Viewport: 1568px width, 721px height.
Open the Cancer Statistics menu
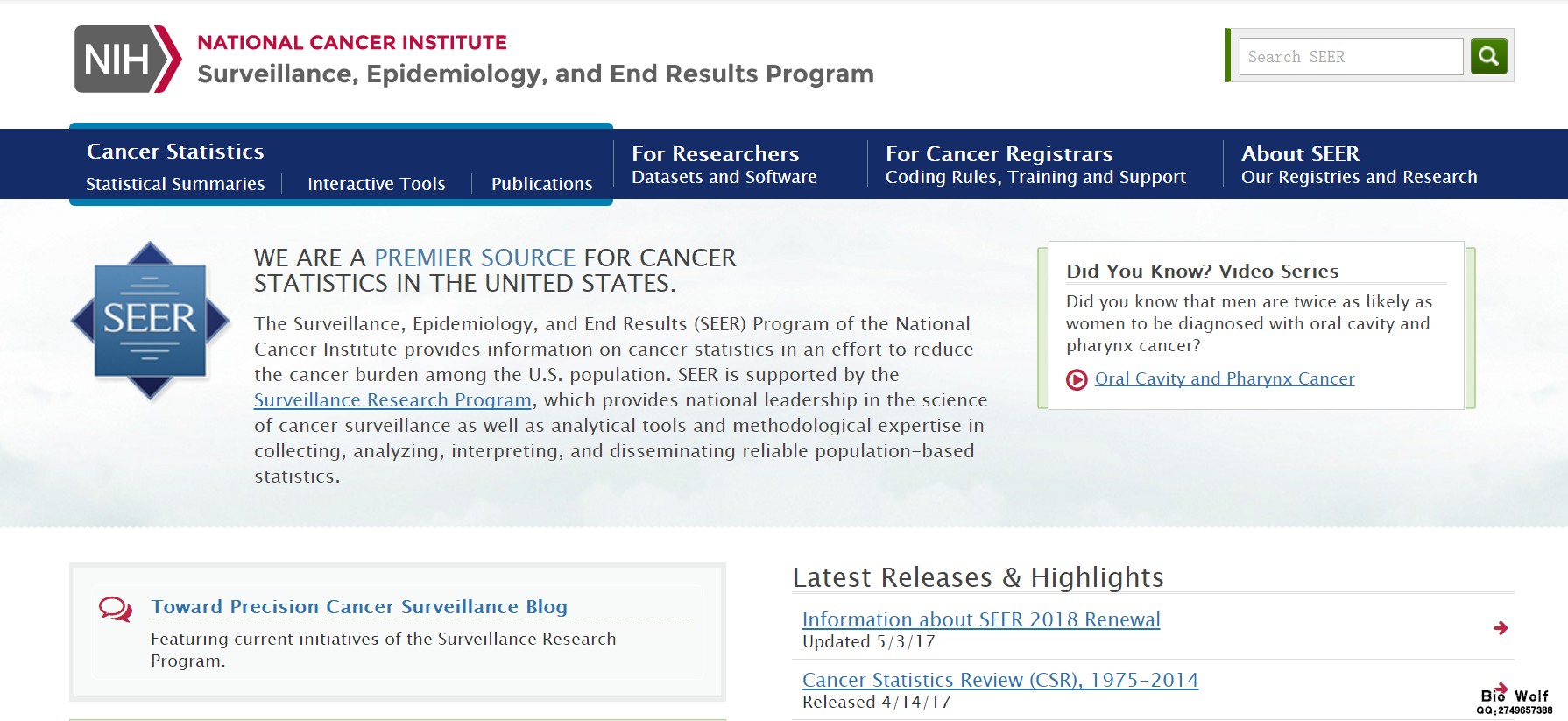coord(175,152)
